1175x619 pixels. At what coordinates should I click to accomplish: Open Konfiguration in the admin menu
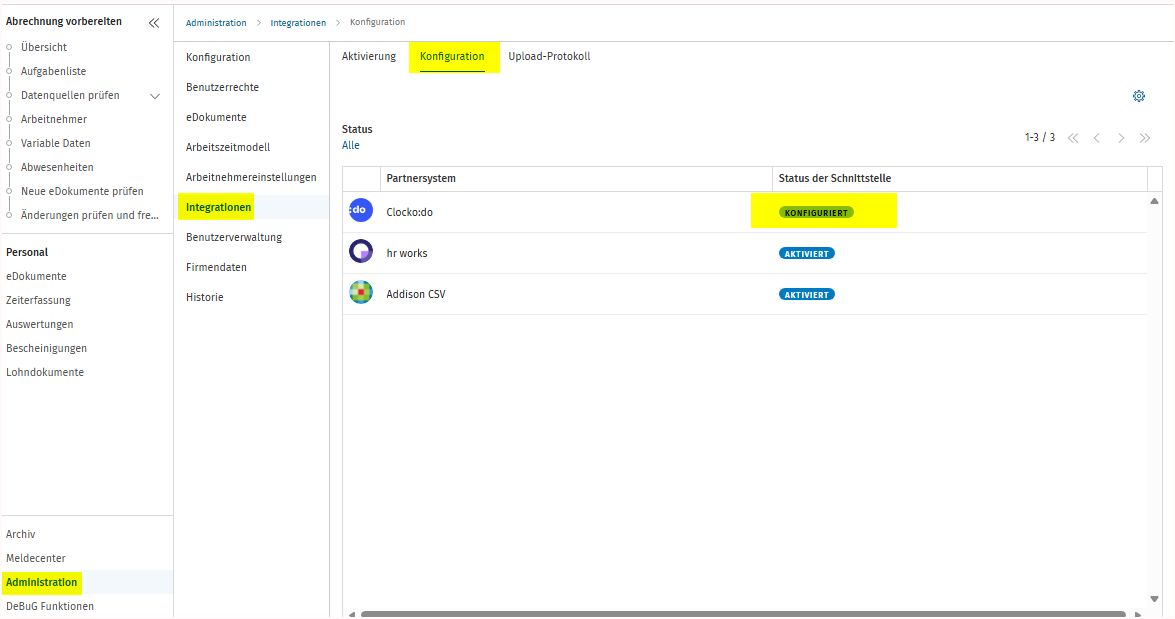[x=218, y=57]
